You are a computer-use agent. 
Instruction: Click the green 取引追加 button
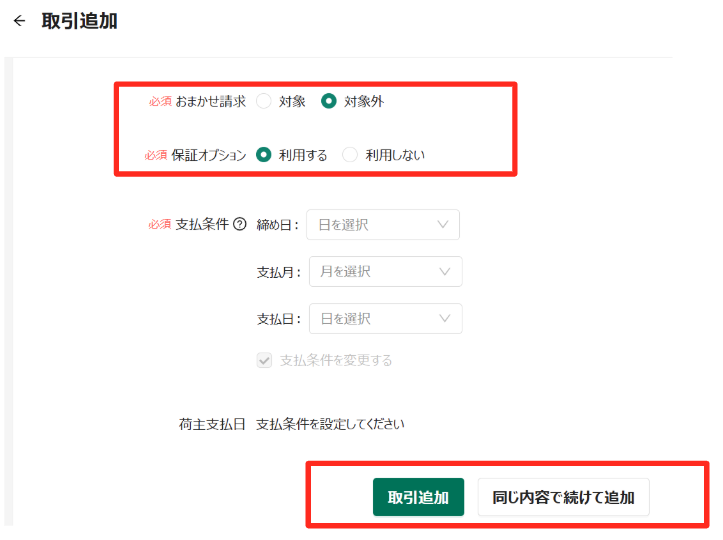tap(418, 497)
